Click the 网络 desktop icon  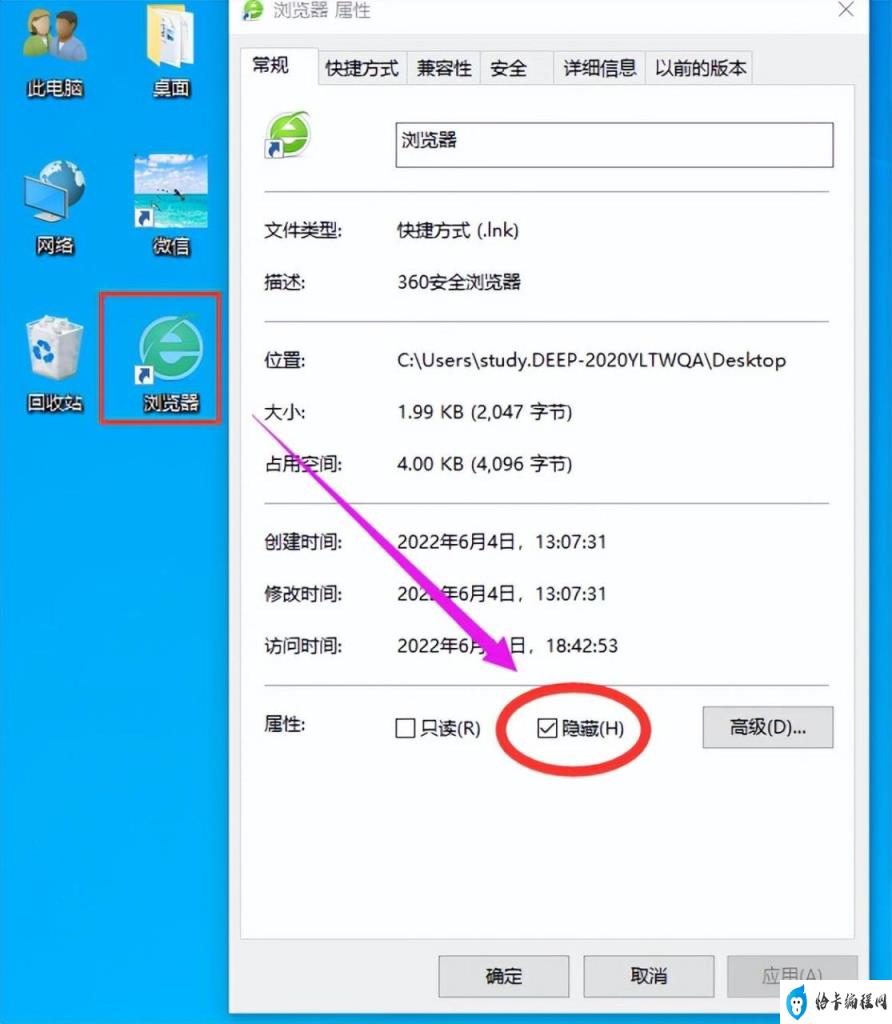click(x=55, y=208)
